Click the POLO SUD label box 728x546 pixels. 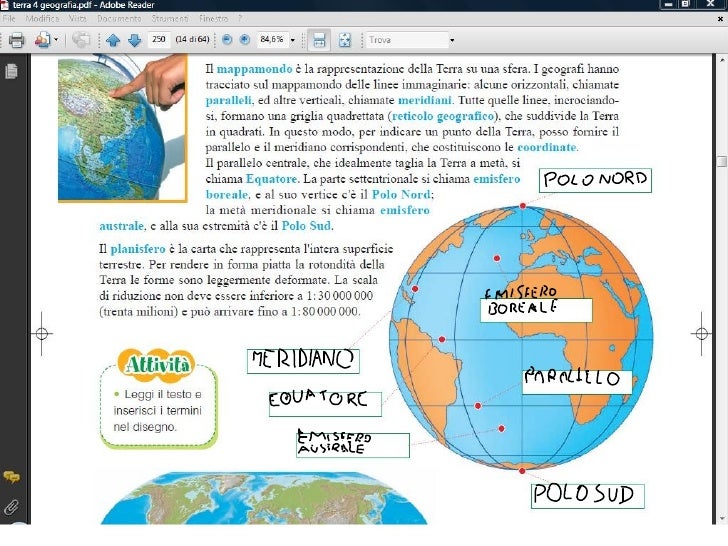pos(588,495)
